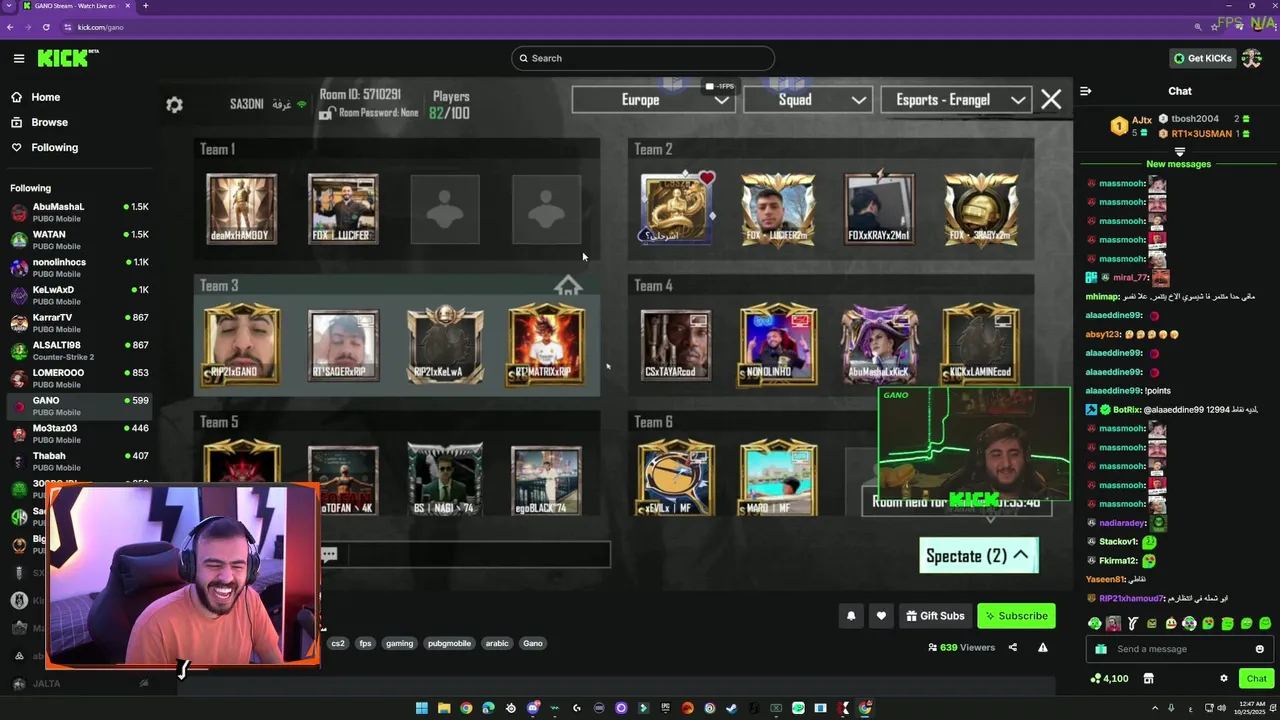Image resolution: width=1280 pixels, height=720 pixels.
Task: Open the Esports - Erangel map dropdown
Action: (956, 100)
